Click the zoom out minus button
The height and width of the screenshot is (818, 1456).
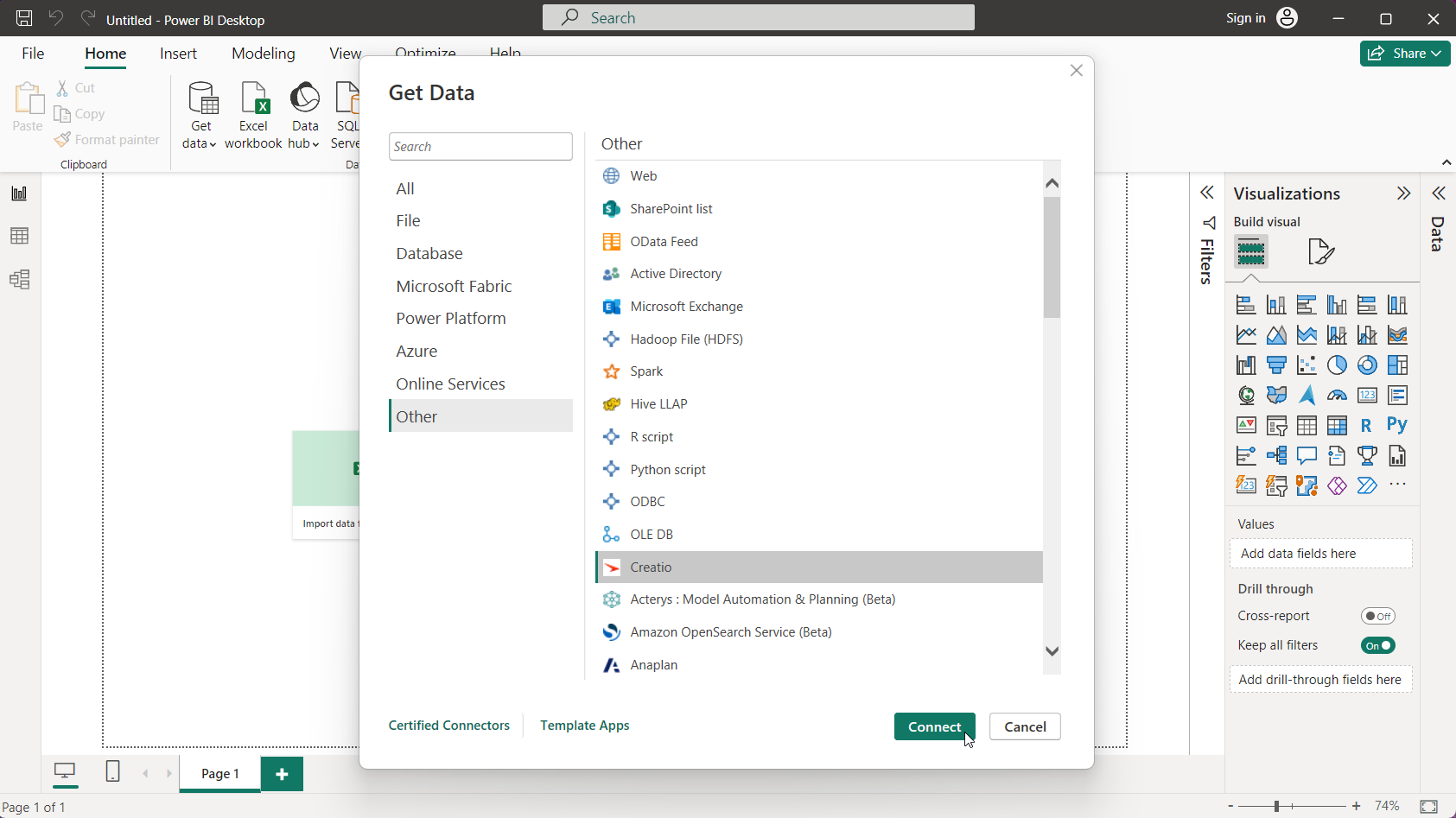(1230, 806)
